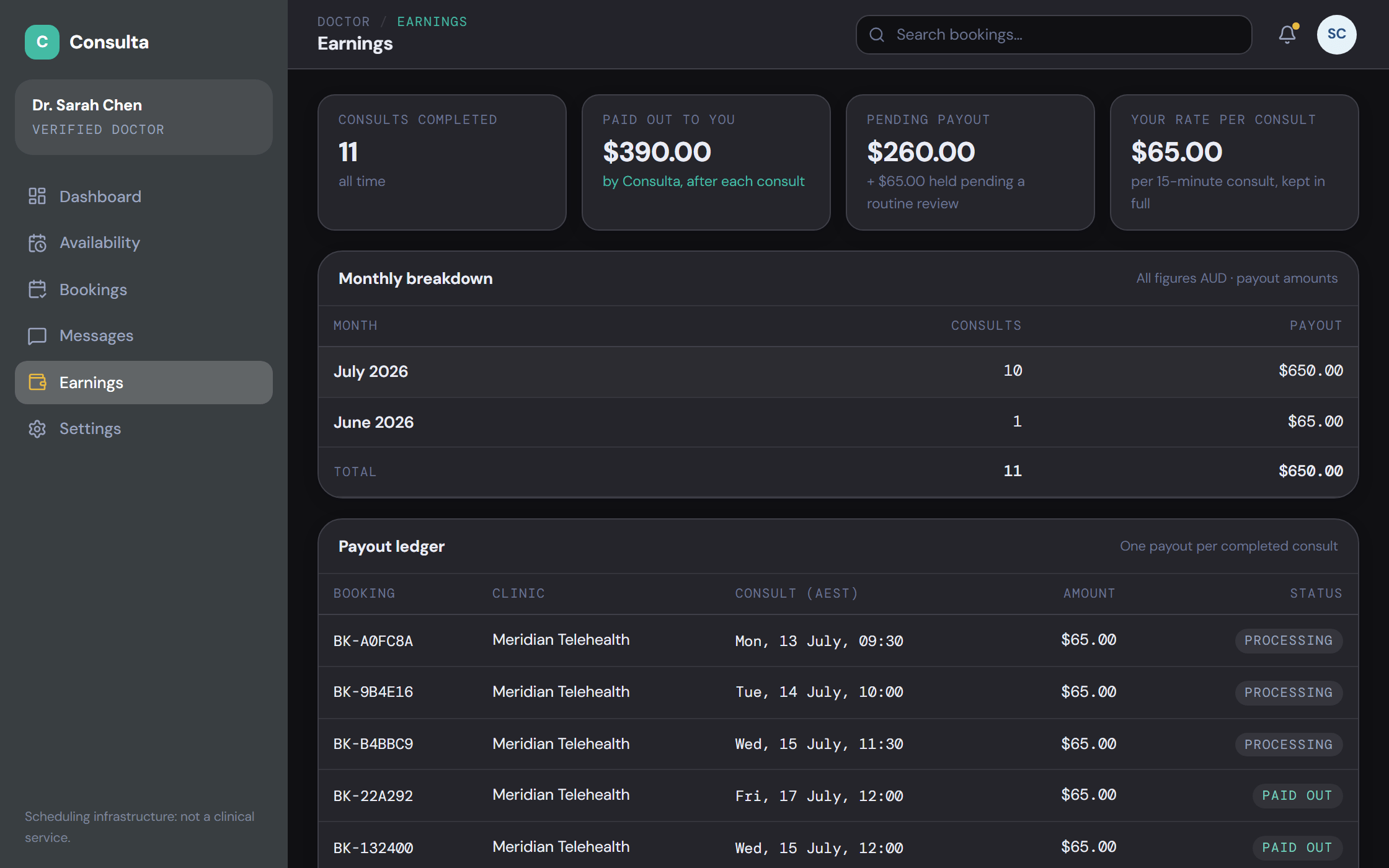Open the SC user avatar
Viewport: 1389px width, 868px height.
pos(1336,35)
